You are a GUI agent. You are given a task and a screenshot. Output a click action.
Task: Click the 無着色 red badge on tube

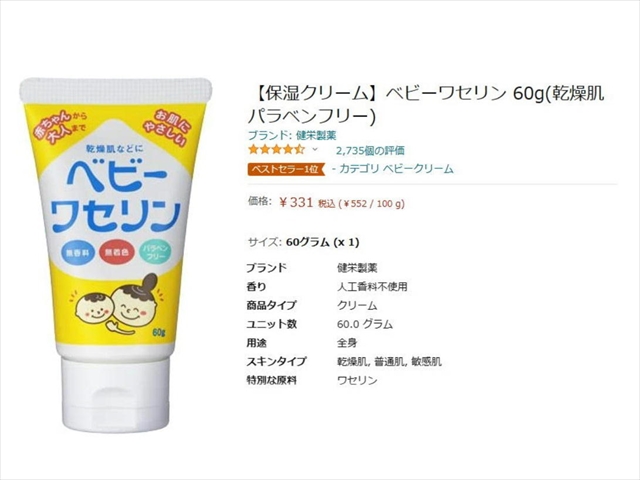click(x=117, y=252)
